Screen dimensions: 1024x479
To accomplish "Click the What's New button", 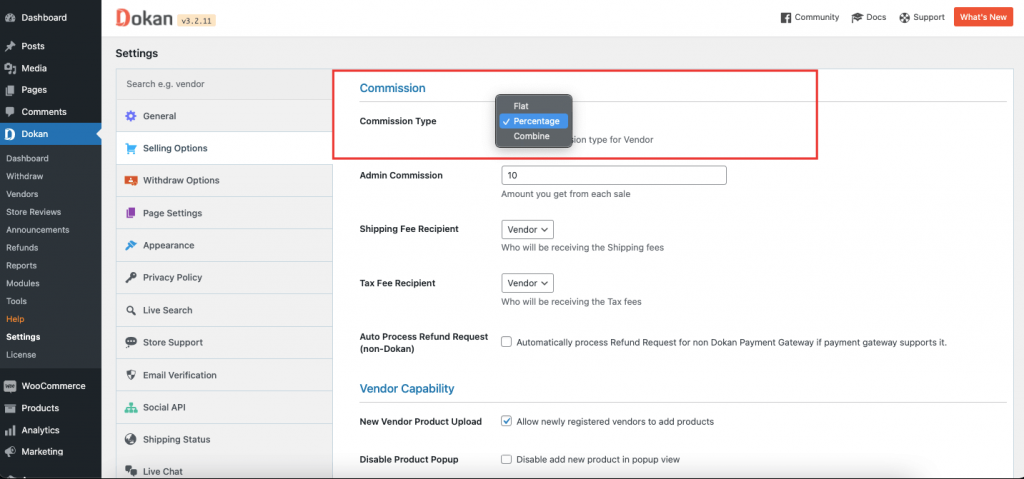I will [x=983, y=17].
